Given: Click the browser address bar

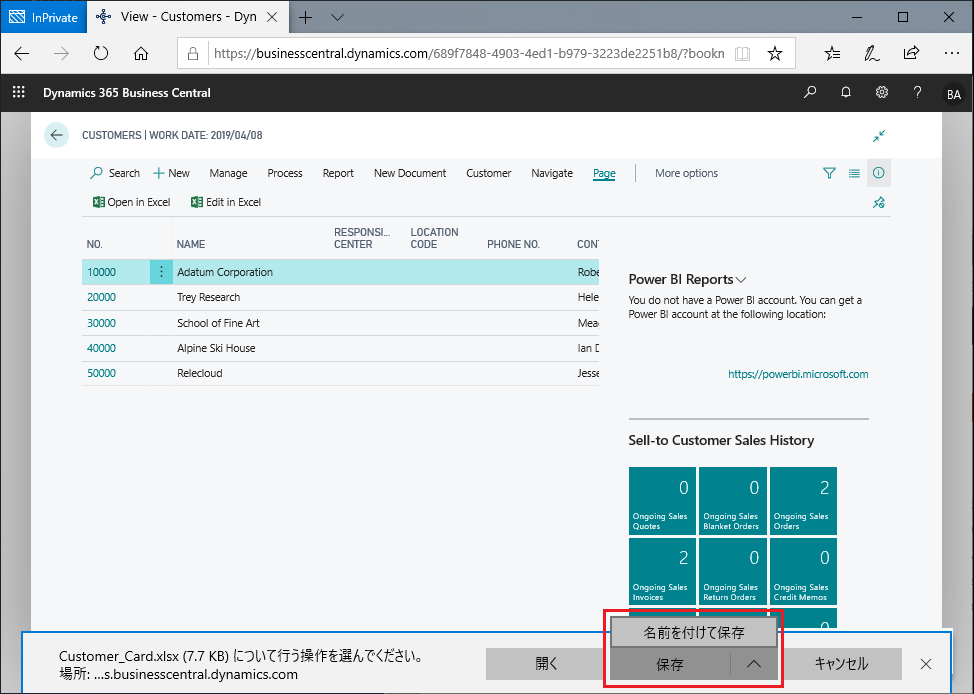Looking at the screenshot, I should [x=469, y=53].
